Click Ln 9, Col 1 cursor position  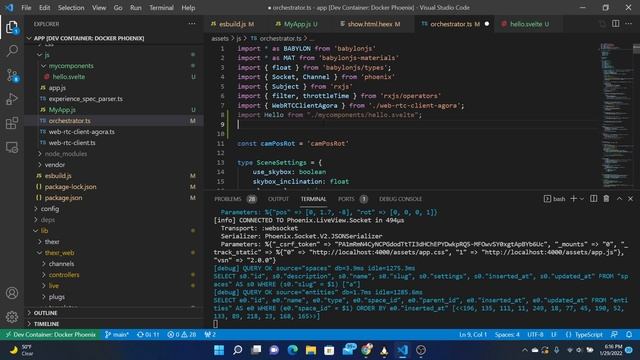473,335
